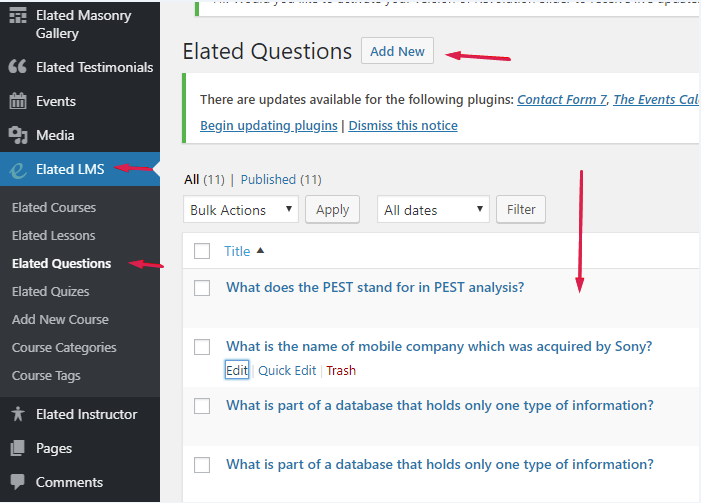
Task: Toggle the select-all checkbox beside Title
Action: click(x=202, y=251)
